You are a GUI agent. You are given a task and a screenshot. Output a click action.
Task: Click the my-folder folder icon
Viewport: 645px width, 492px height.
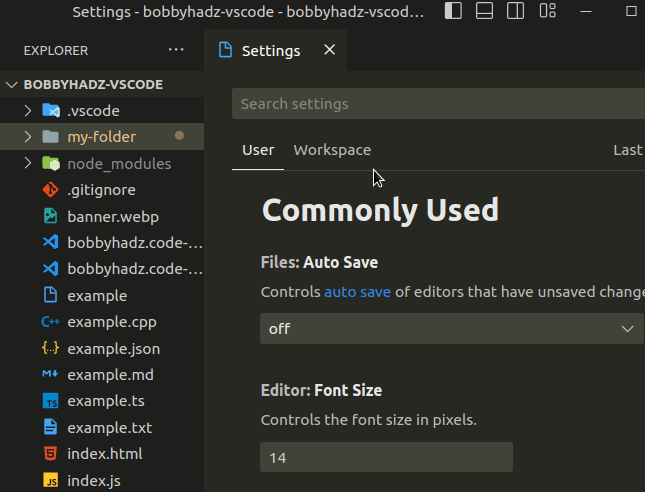click(51, 137)
